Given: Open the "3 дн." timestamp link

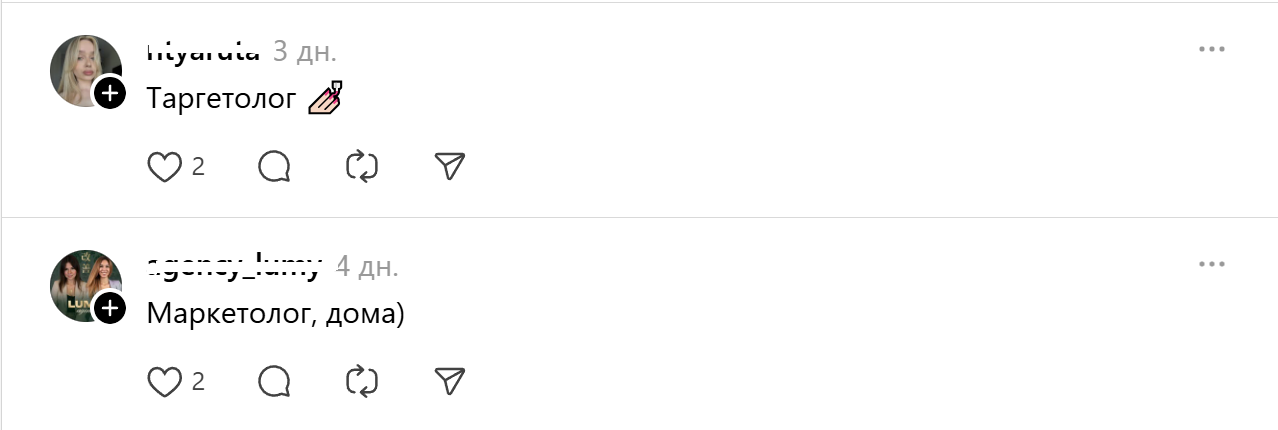Looking at the screenshot, I should [x=304, y=51].
